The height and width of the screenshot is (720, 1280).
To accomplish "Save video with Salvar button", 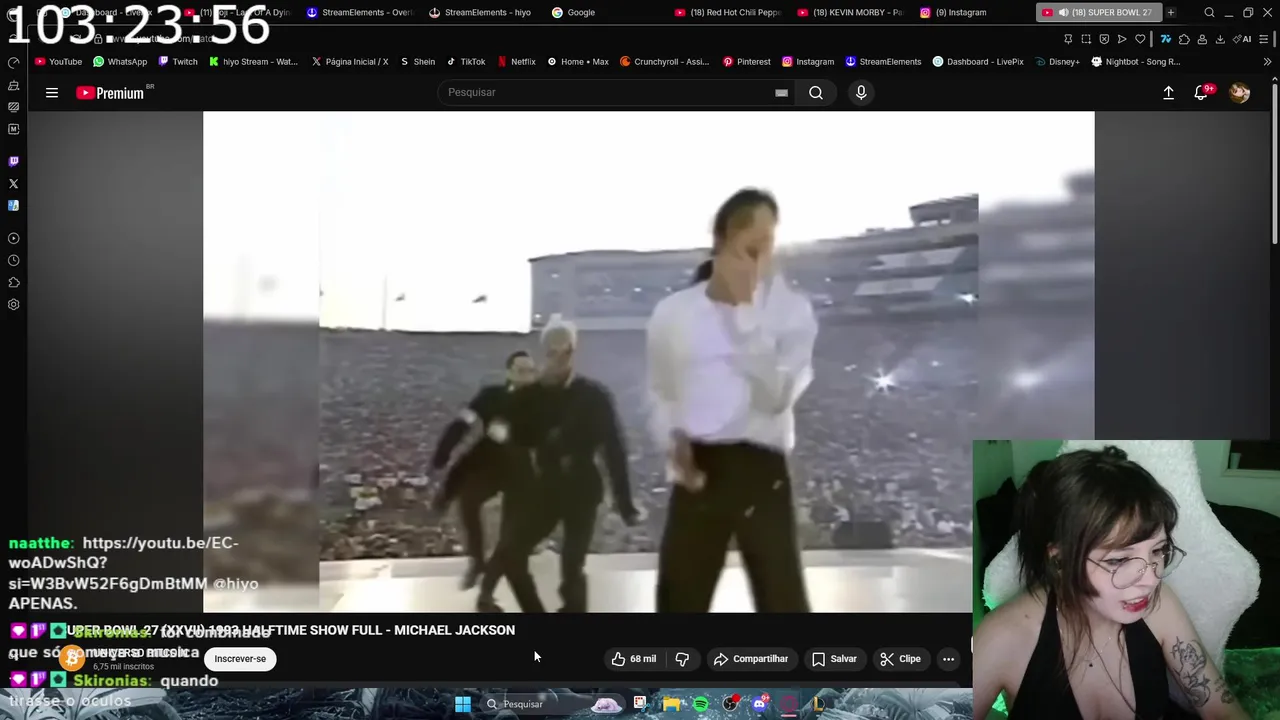I will click(834, 659).
